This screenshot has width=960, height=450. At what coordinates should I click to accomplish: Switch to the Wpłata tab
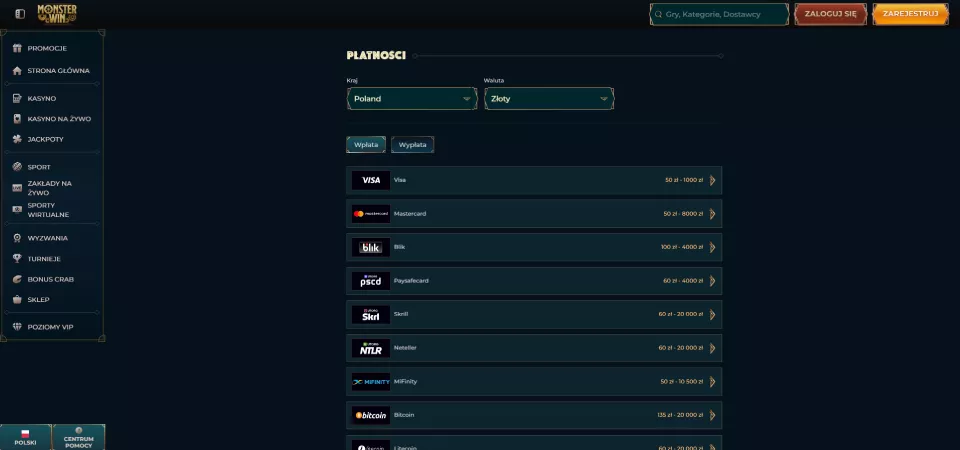click(x=366, y=145)
